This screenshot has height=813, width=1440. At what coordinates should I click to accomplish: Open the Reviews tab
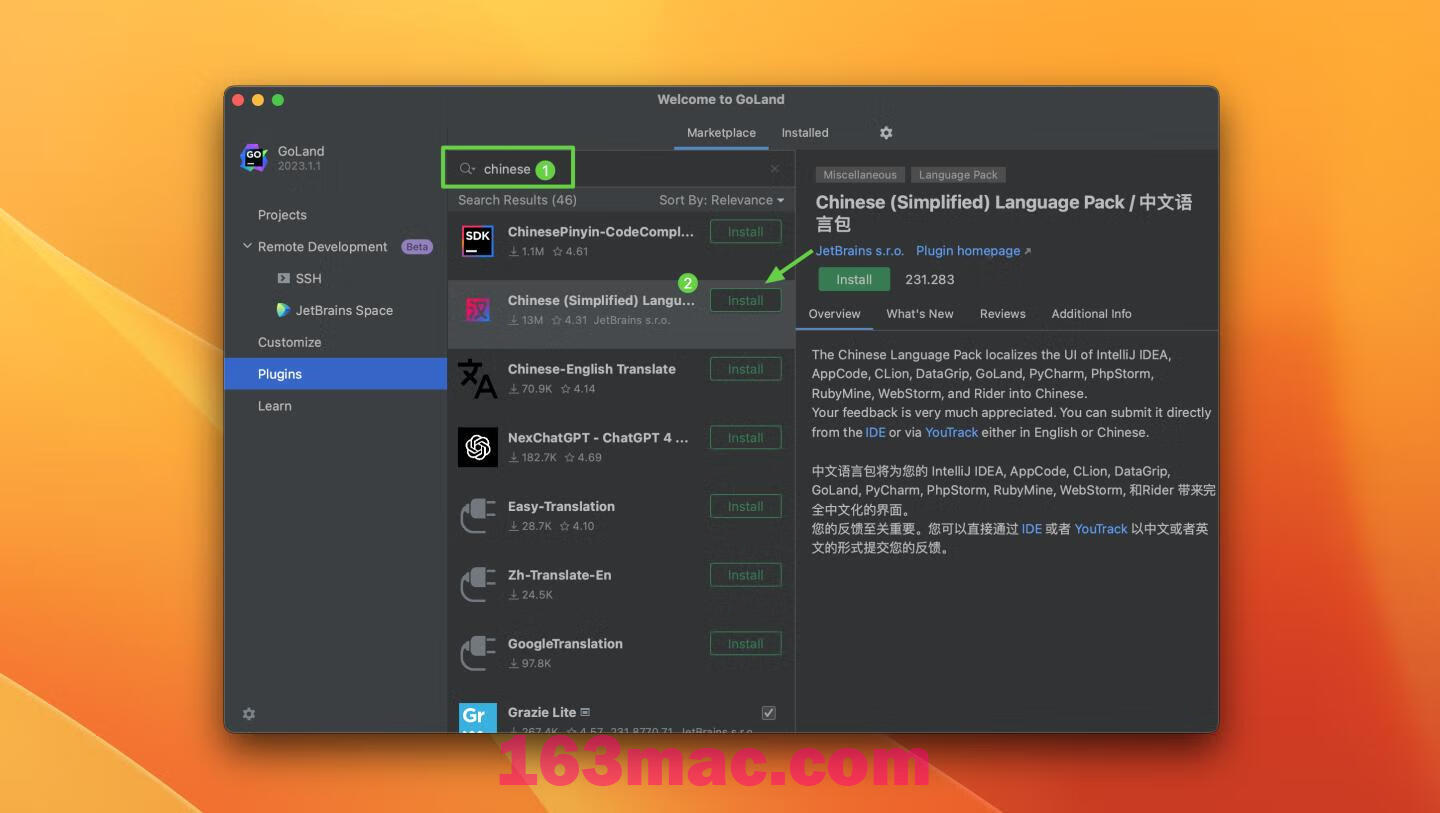1003,314
